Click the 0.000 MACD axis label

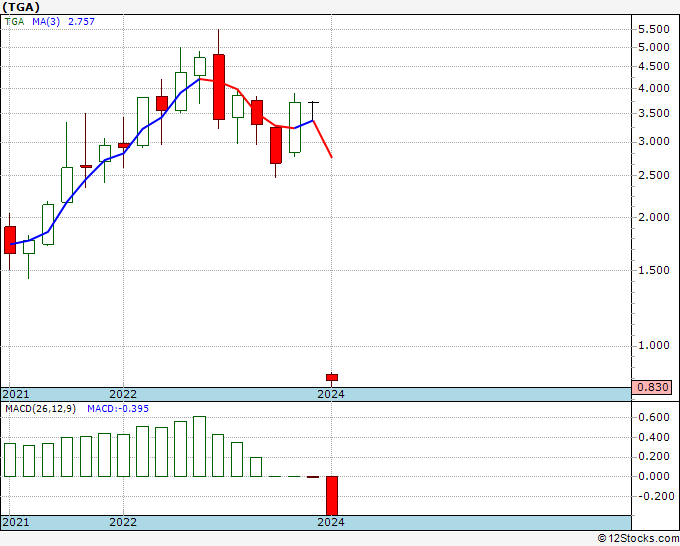(x=654, y=477)
